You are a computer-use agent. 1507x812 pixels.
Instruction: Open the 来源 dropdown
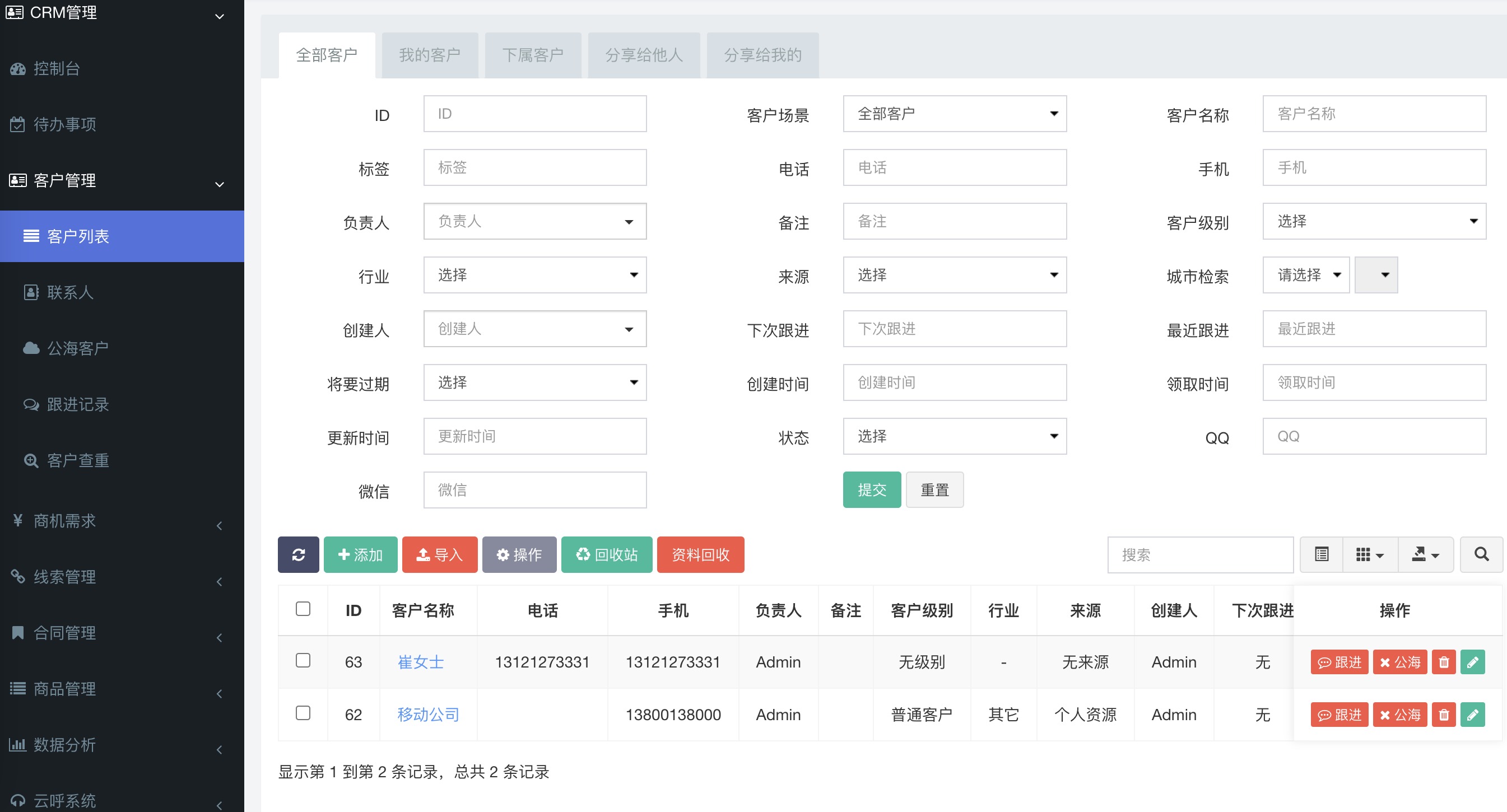[954, 275]
